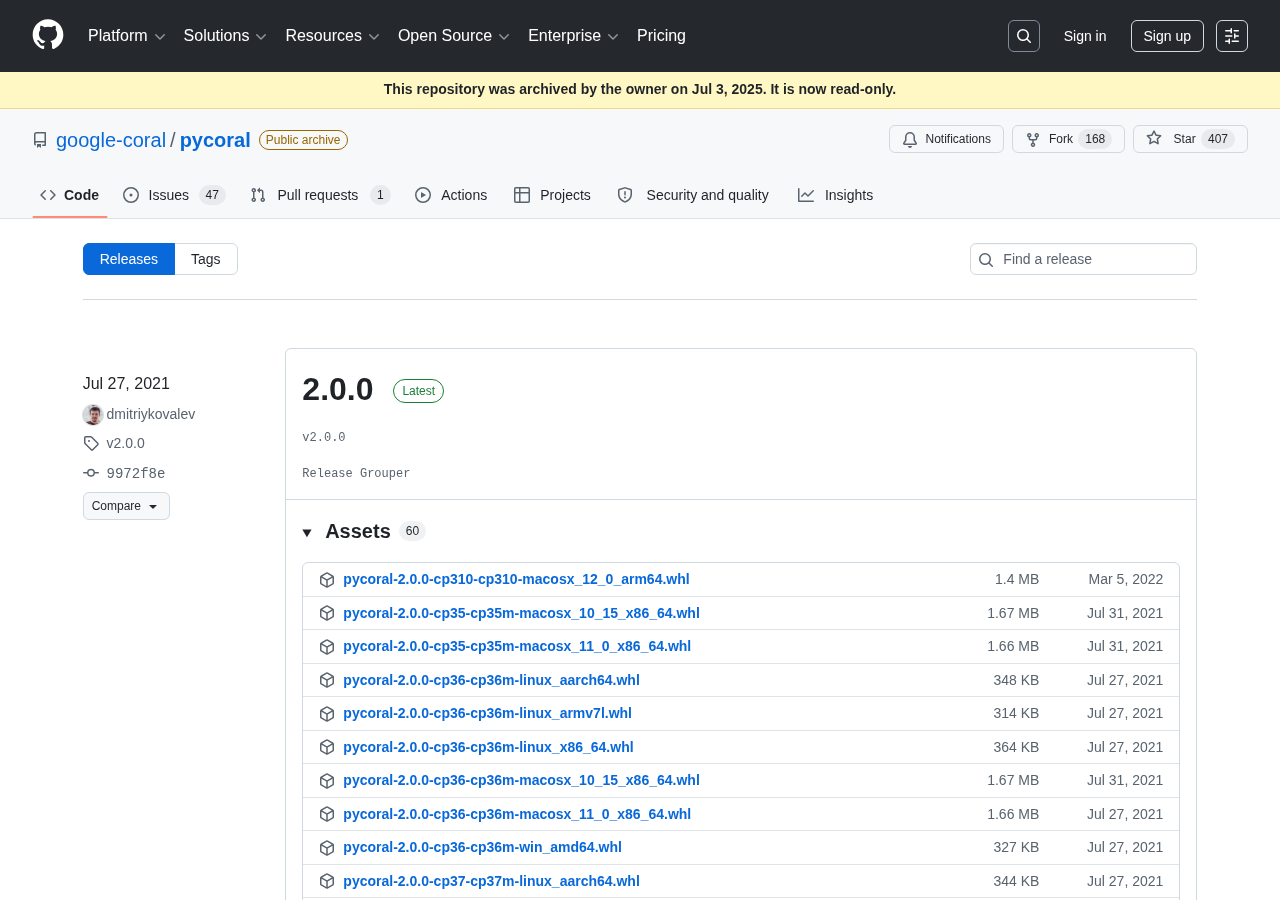Click the Mar 5, 2022 date
This screenshot has width=1280, height=900.
[x=1126, y=579]
